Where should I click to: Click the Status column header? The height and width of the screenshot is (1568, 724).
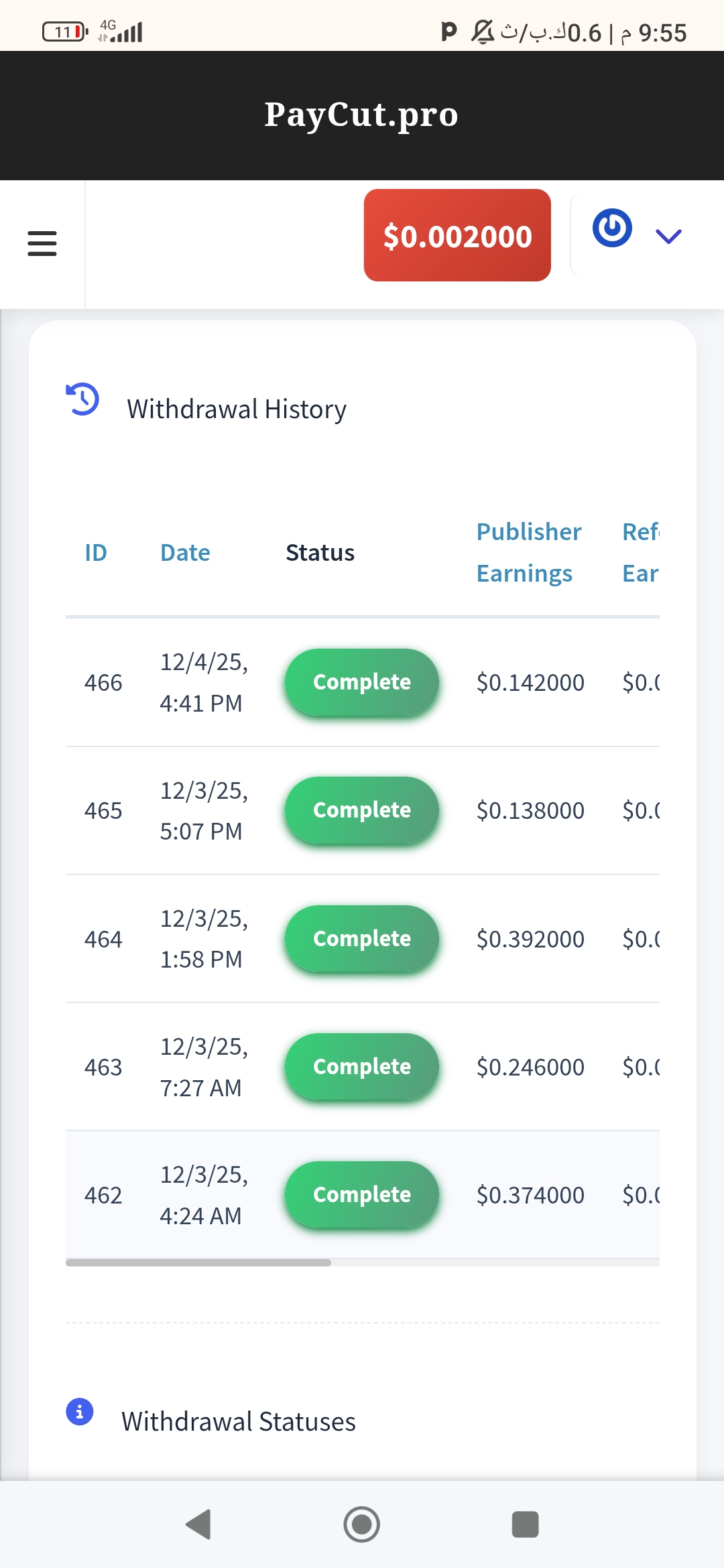click(320, 553)
